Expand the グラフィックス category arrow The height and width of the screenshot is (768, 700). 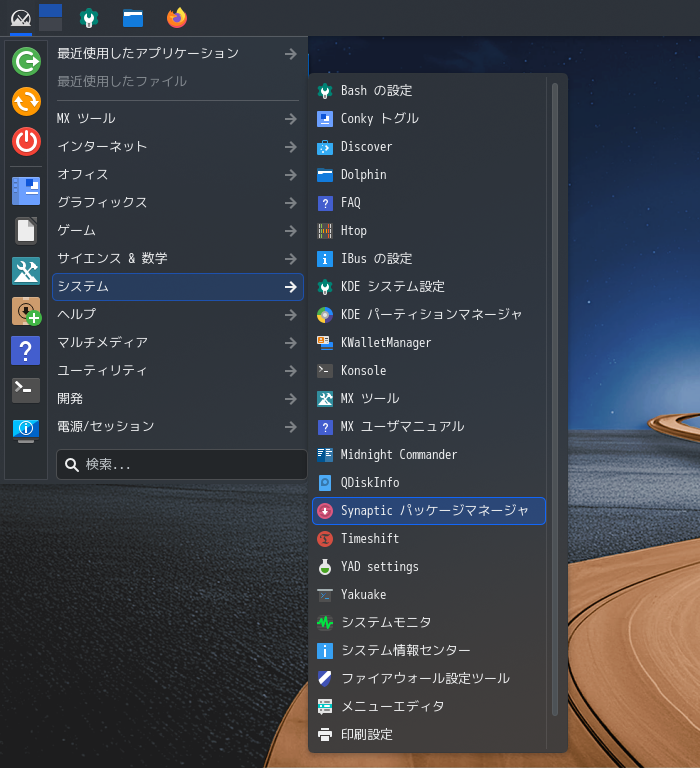click(x=291, y=202)
